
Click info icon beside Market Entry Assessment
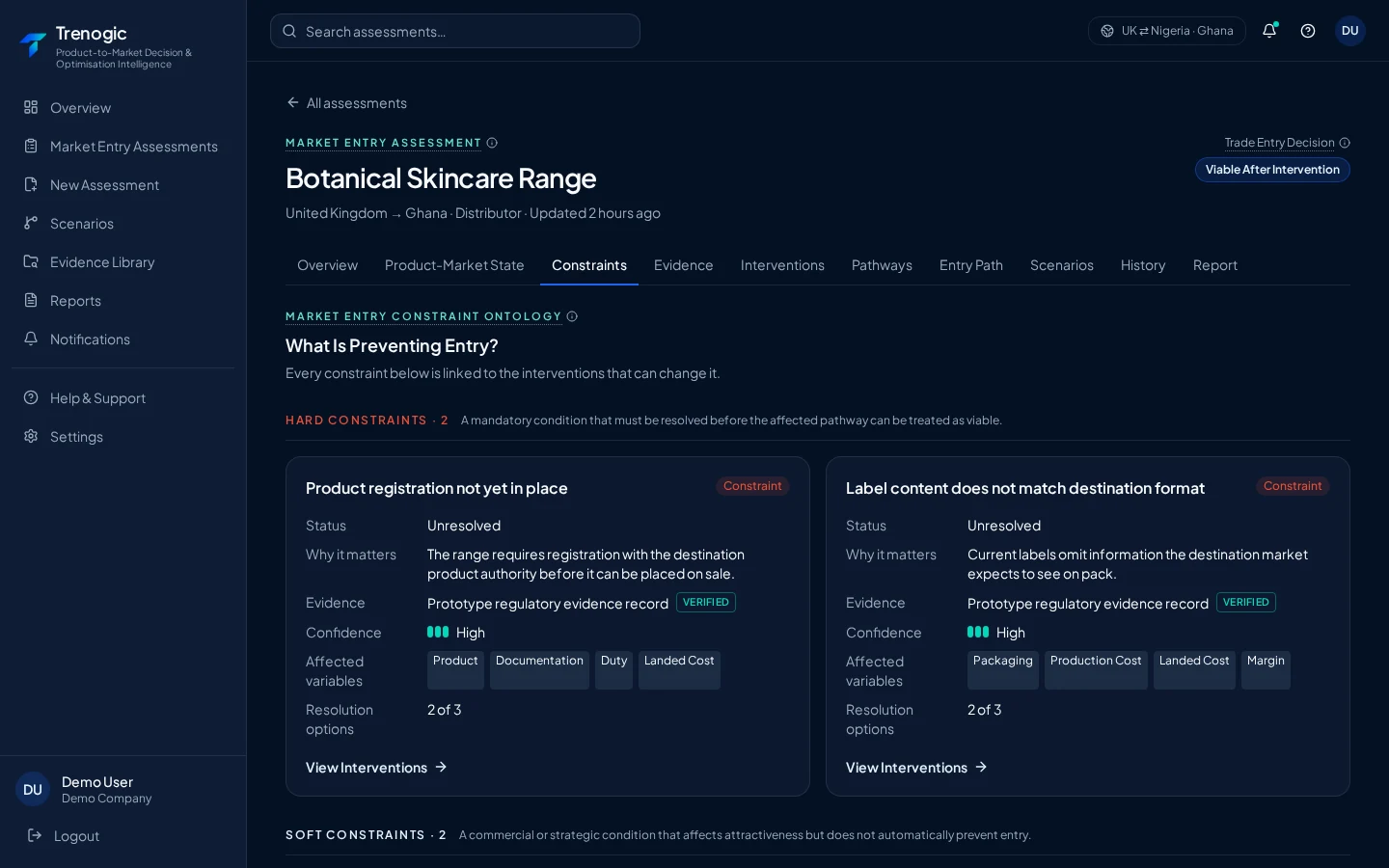[492, 143]
